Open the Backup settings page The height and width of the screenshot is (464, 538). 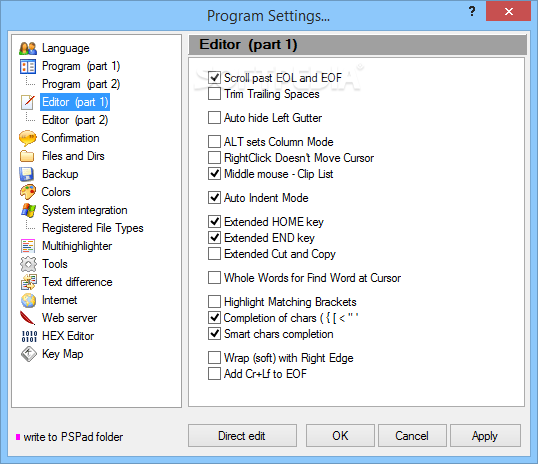pyautogui.click(x=60, y=174)
